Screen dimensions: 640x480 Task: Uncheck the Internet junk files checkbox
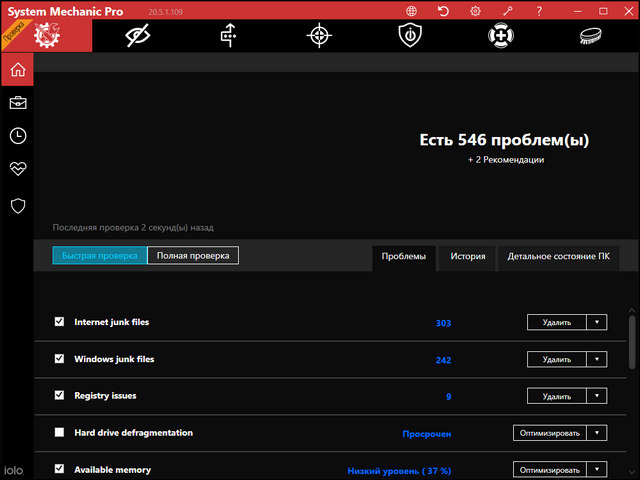[59, 322]
